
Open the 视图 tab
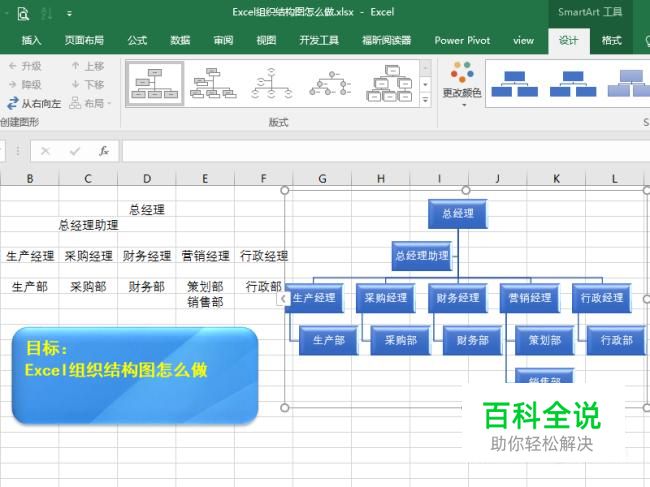[x=266, y=40]
